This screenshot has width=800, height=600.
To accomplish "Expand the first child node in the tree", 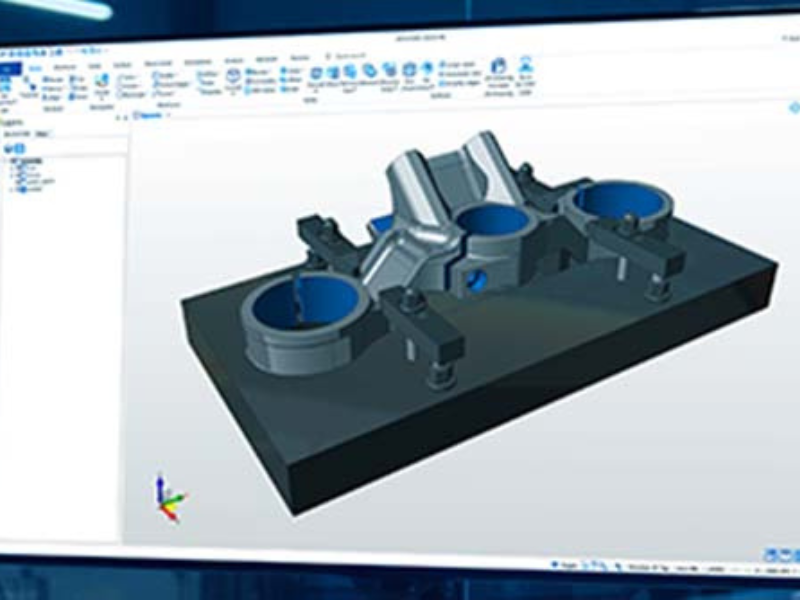I will [x=13, y=168].
